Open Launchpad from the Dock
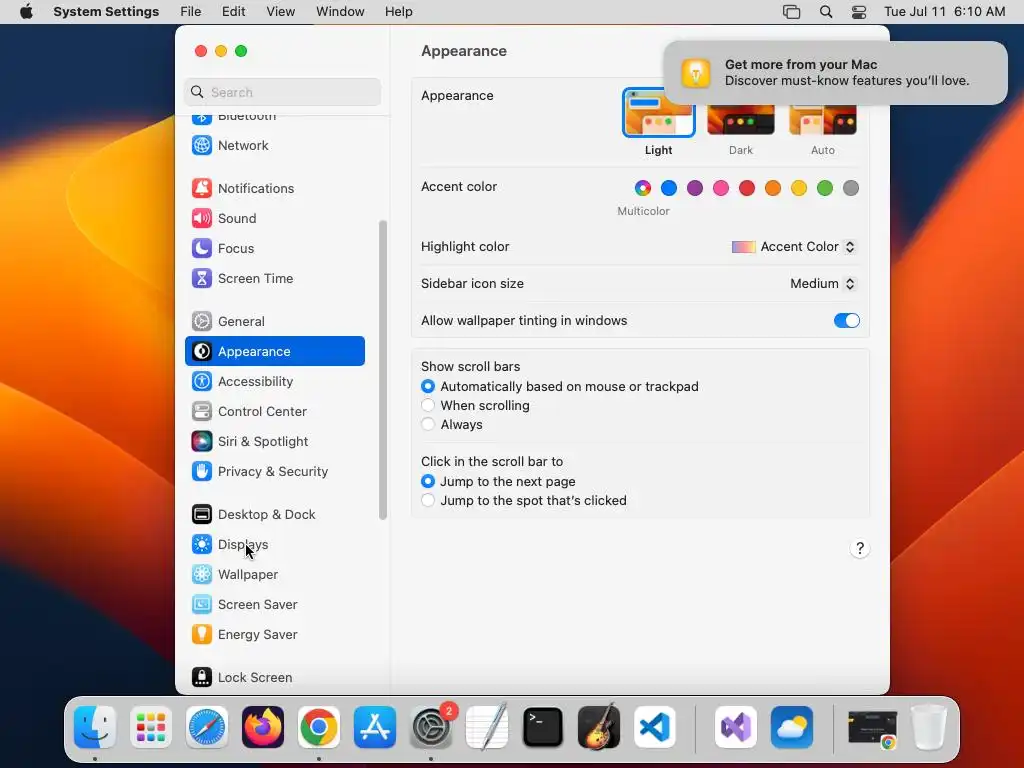1024x768 pixels. (151, 727)
